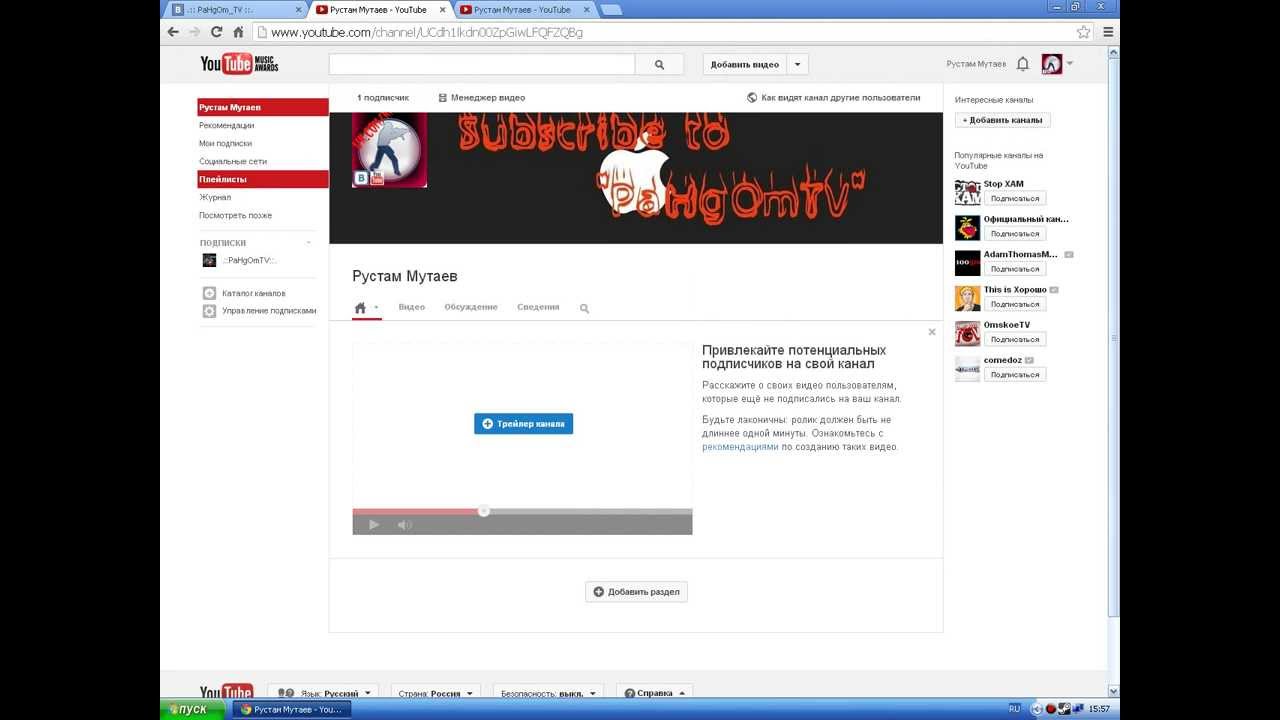Click the Добавить каналы button
The image size is (1280, 720).
pyautogui.click(x=1002, y=120)
